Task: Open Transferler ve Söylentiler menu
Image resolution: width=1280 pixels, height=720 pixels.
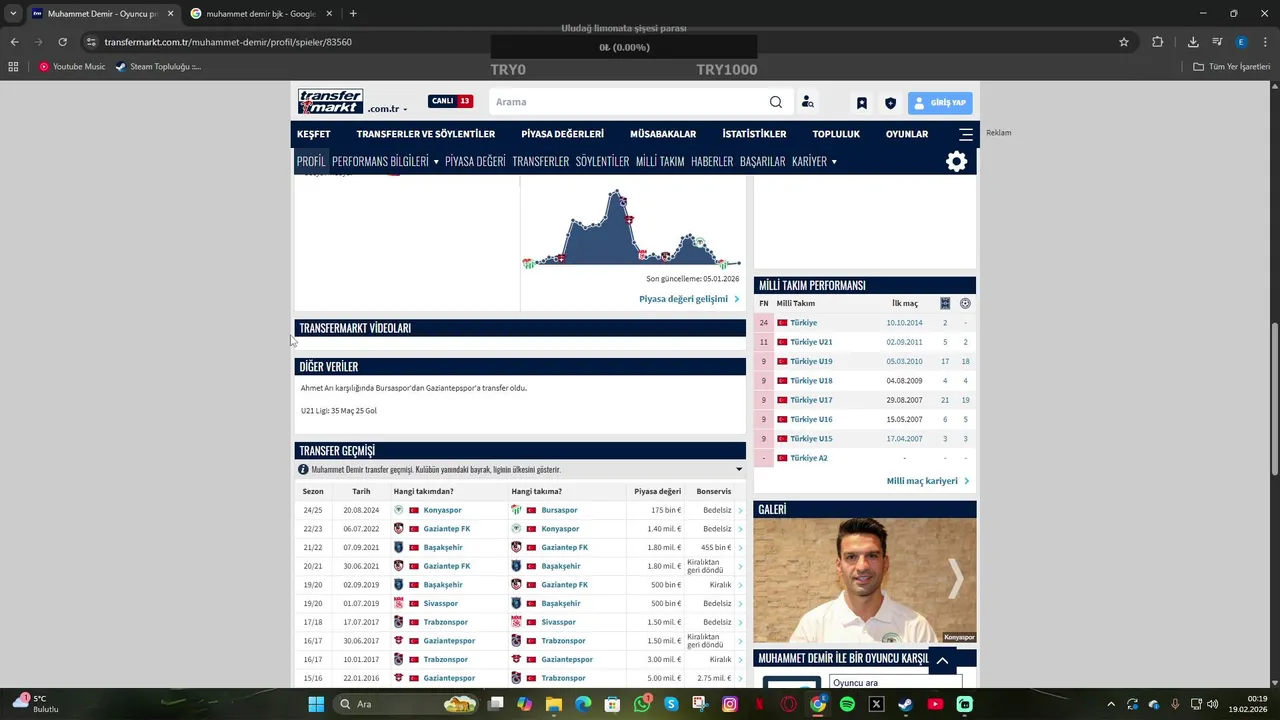Action: pos(426,134)
